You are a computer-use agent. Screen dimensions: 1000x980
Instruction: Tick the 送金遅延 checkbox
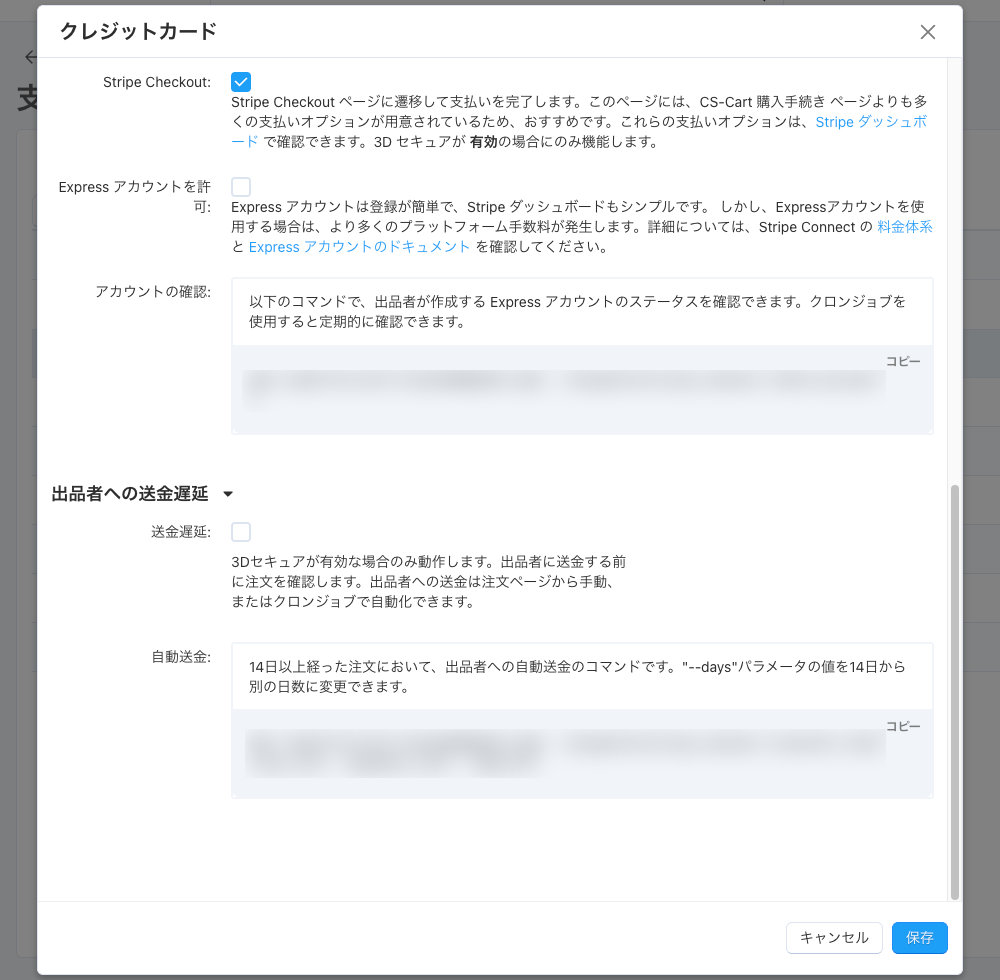pos(241,532)
